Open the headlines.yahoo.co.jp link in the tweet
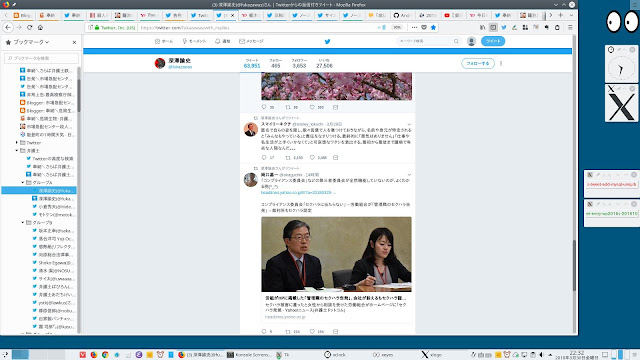Viewport: 640px width, 360px height. coord(298,192)
